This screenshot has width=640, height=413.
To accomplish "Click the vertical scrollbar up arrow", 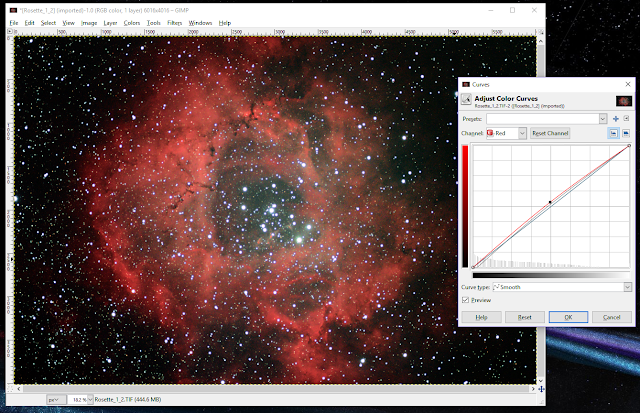I will (x=541, y=41).
